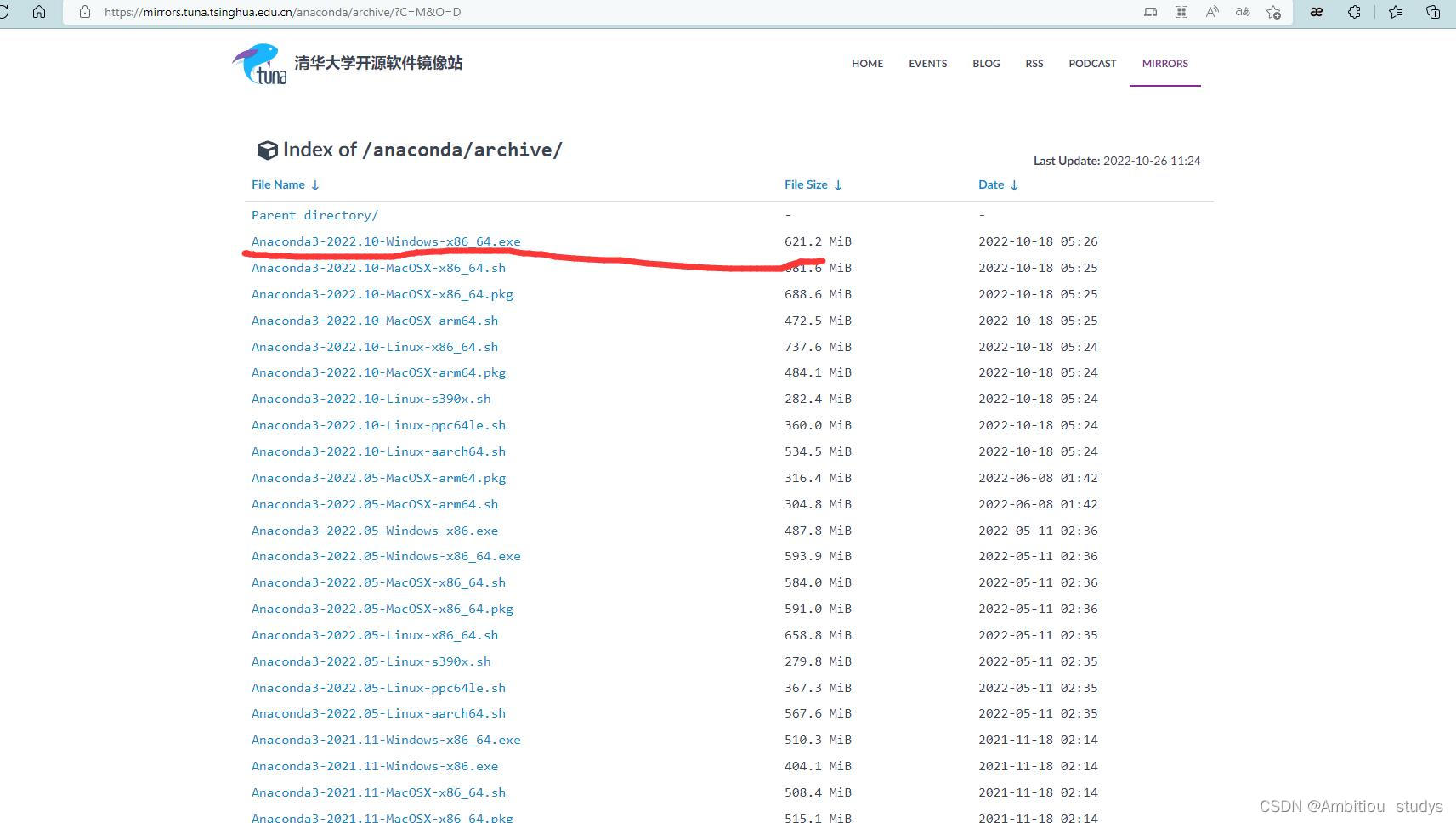Open the QR code icon in address bar
This screenshot has height=823, width=1456.
pyautogui.click(x=1181, y=12)
